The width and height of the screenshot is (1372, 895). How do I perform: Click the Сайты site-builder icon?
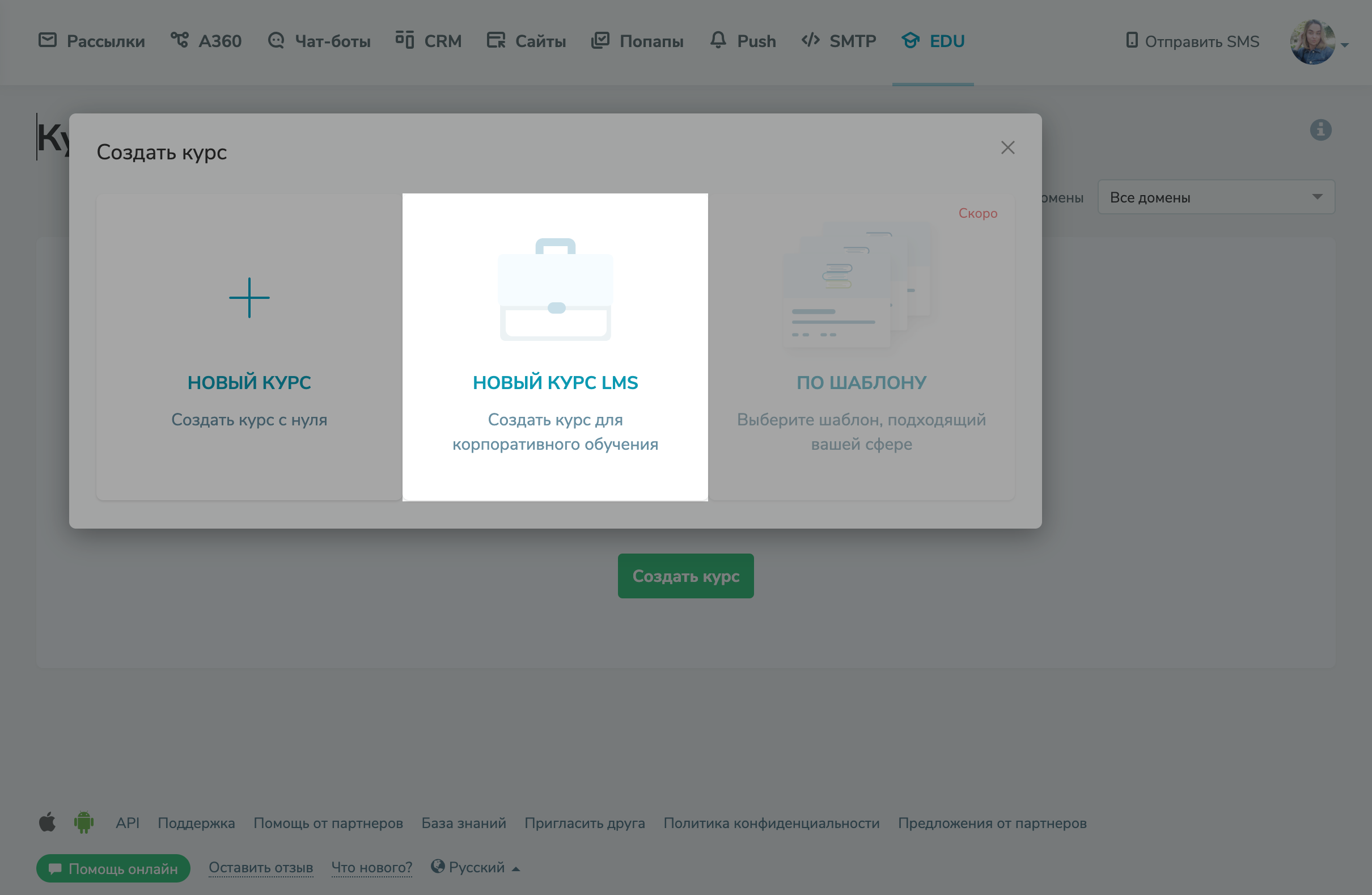496,40
